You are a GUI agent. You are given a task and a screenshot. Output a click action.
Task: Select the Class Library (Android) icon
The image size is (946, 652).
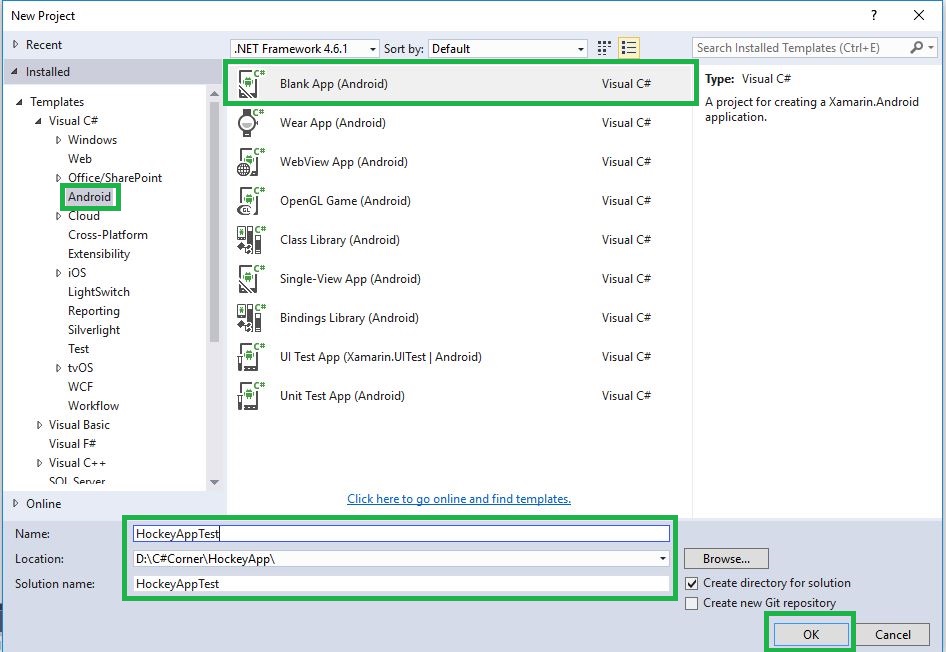click(250, 239)
